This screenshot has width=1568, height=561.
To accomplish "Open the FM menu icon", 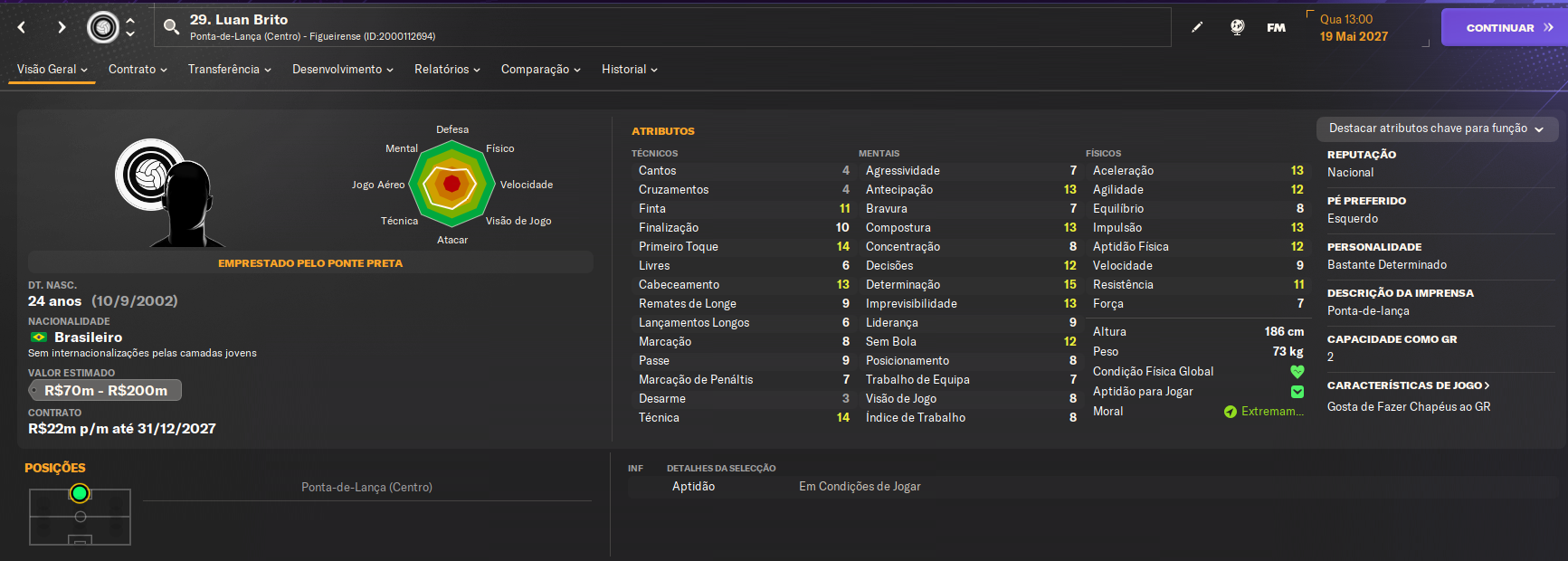I will click(1276, 27).
